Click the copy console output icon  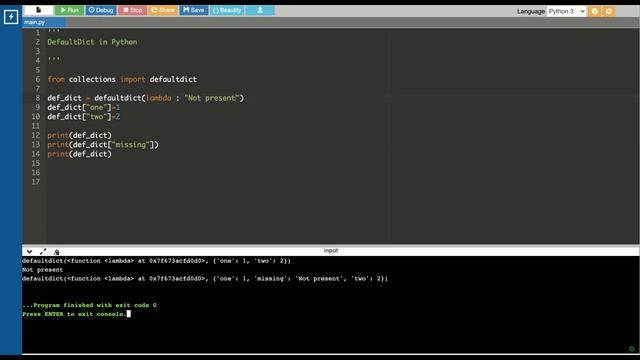click(x=56, y=252)
